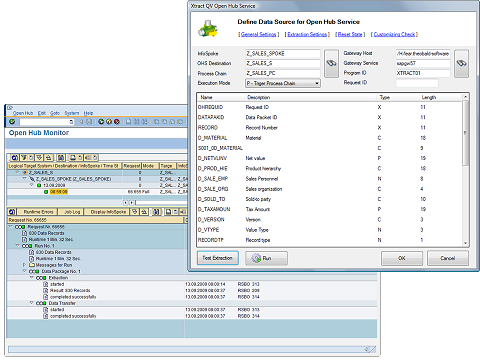Collapse the Request Nr. 68655 tree node
The height and width of the screenshot is (360, 480).
(x=10, y=226)
